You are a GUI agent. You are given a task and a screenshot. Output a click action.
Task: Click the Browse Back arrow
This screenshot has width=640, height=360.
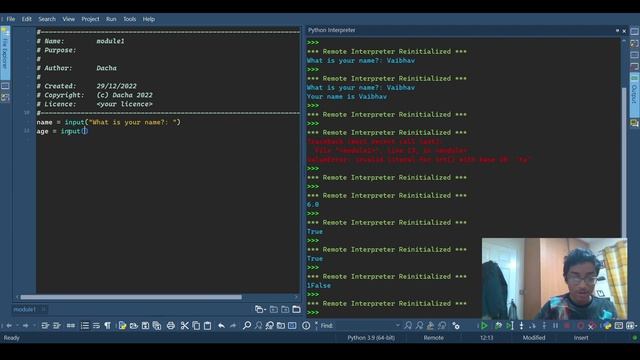coord(9,326)
